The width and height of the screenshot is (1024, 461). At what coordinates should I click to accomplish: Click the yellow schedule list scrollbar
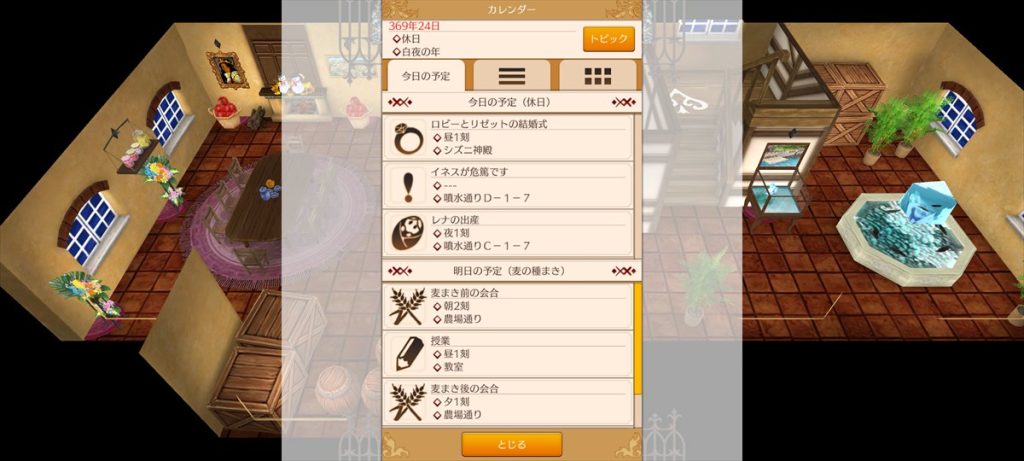[x=638, y=338]
